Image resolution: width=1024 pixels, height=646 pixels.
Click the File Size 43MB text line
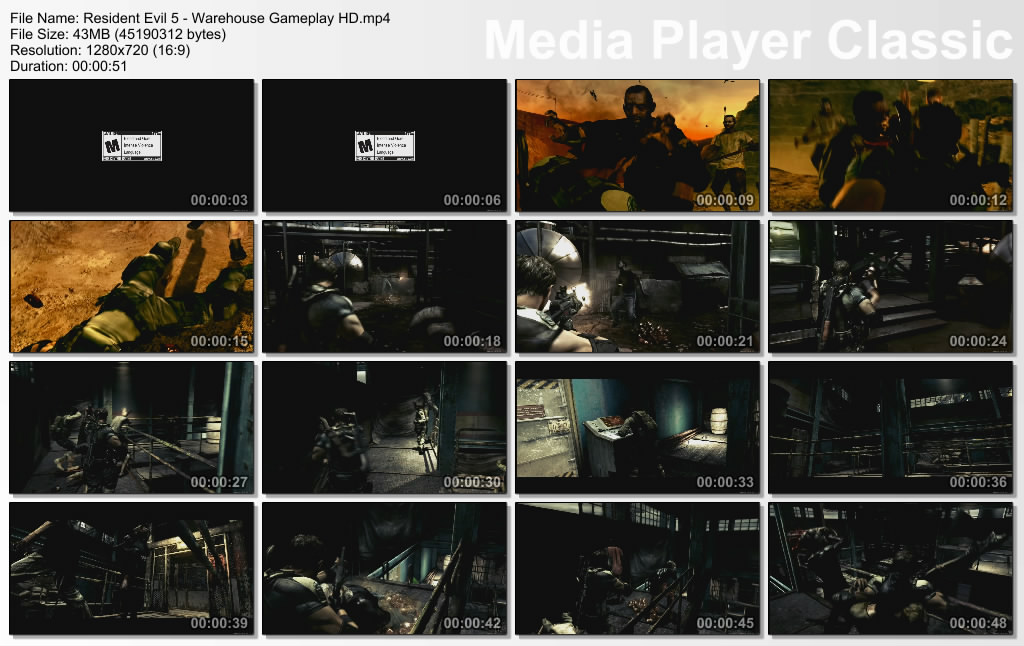tap(118, 34)
